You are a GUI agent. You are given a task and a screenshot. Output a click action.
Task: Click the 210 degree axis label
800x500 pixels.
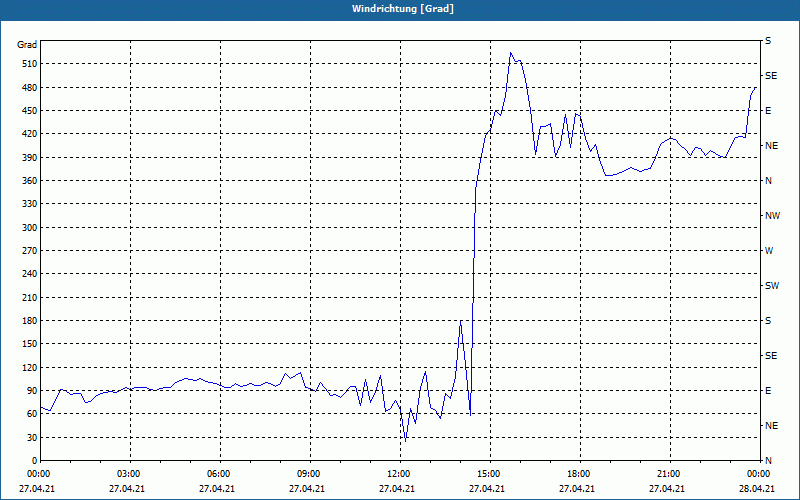[30, 297]
